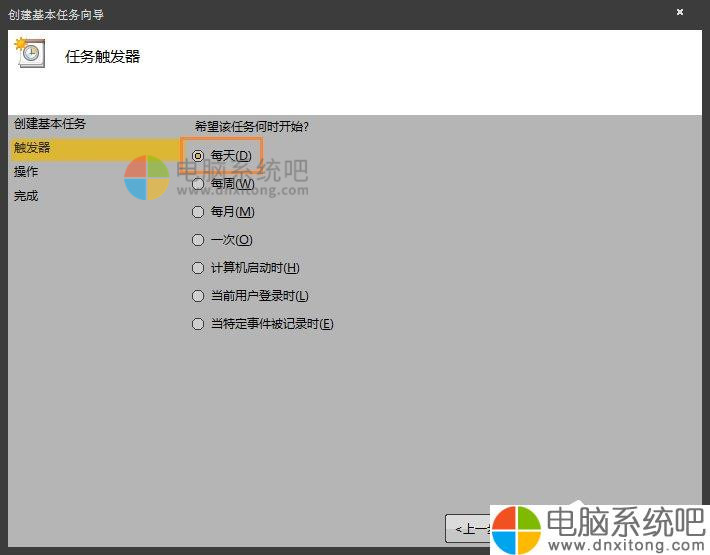The image size is (710, 555).
Task: Choose 当前用户登录时(L) as trigger
Action: [198, 296]
